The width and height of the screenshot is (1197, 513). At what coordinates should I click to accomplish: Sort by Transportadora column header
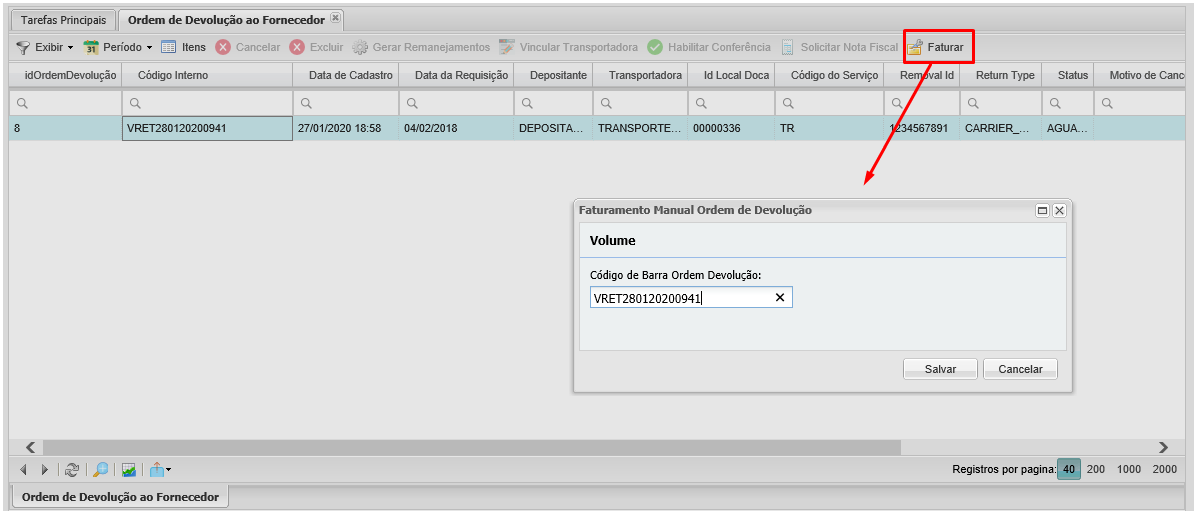640,76
